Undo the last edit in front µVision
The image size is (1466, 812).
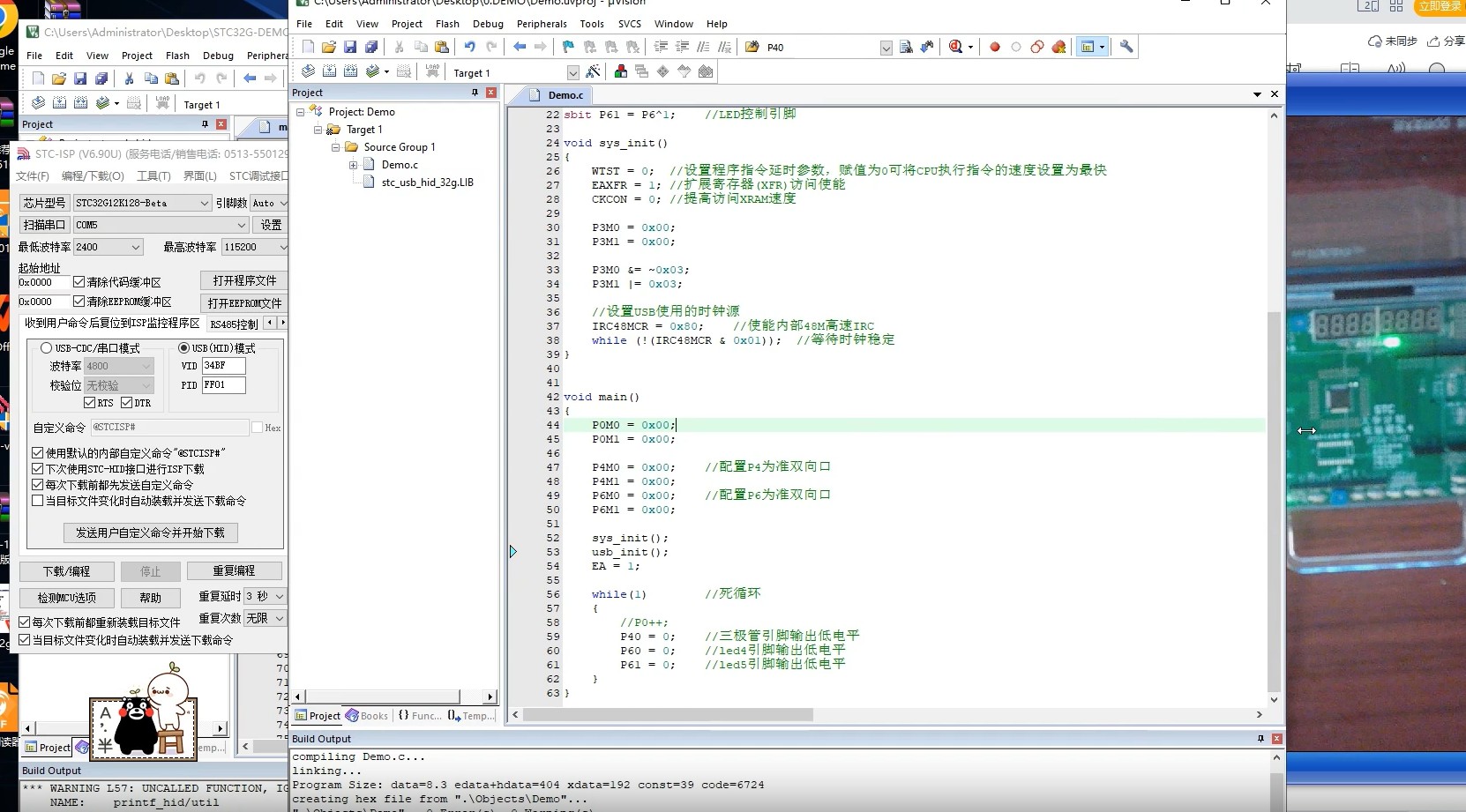470,47
